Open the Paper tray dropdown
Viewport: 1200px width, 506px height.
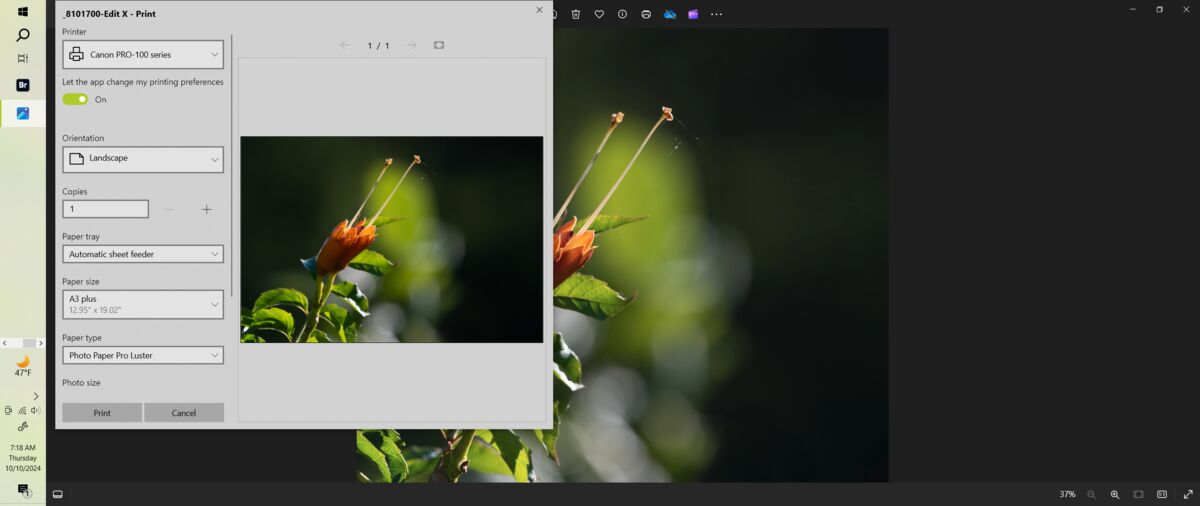tap(143, 254)
